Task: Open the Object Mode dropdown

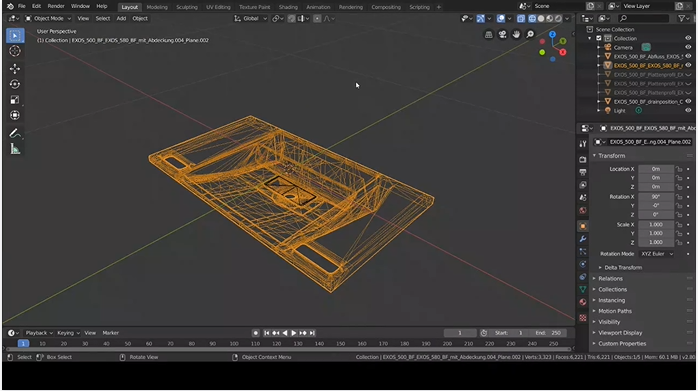Action: tap(48, 19)
